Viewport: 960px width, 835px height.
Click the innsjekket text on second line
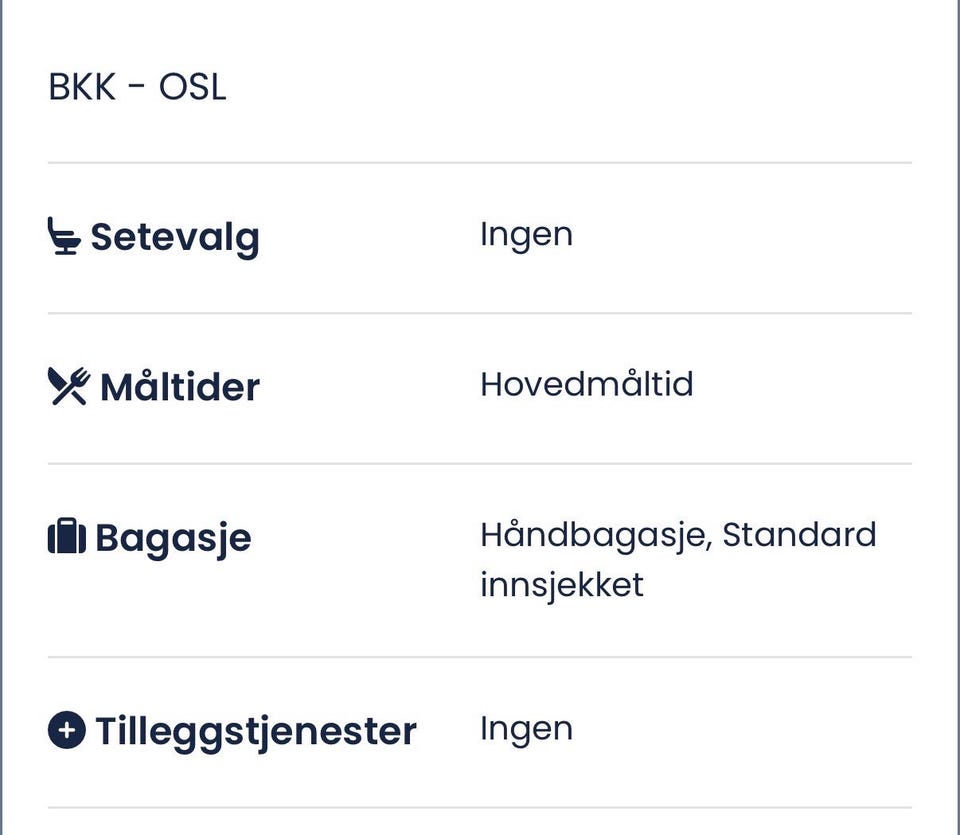(x=561, y=584)
